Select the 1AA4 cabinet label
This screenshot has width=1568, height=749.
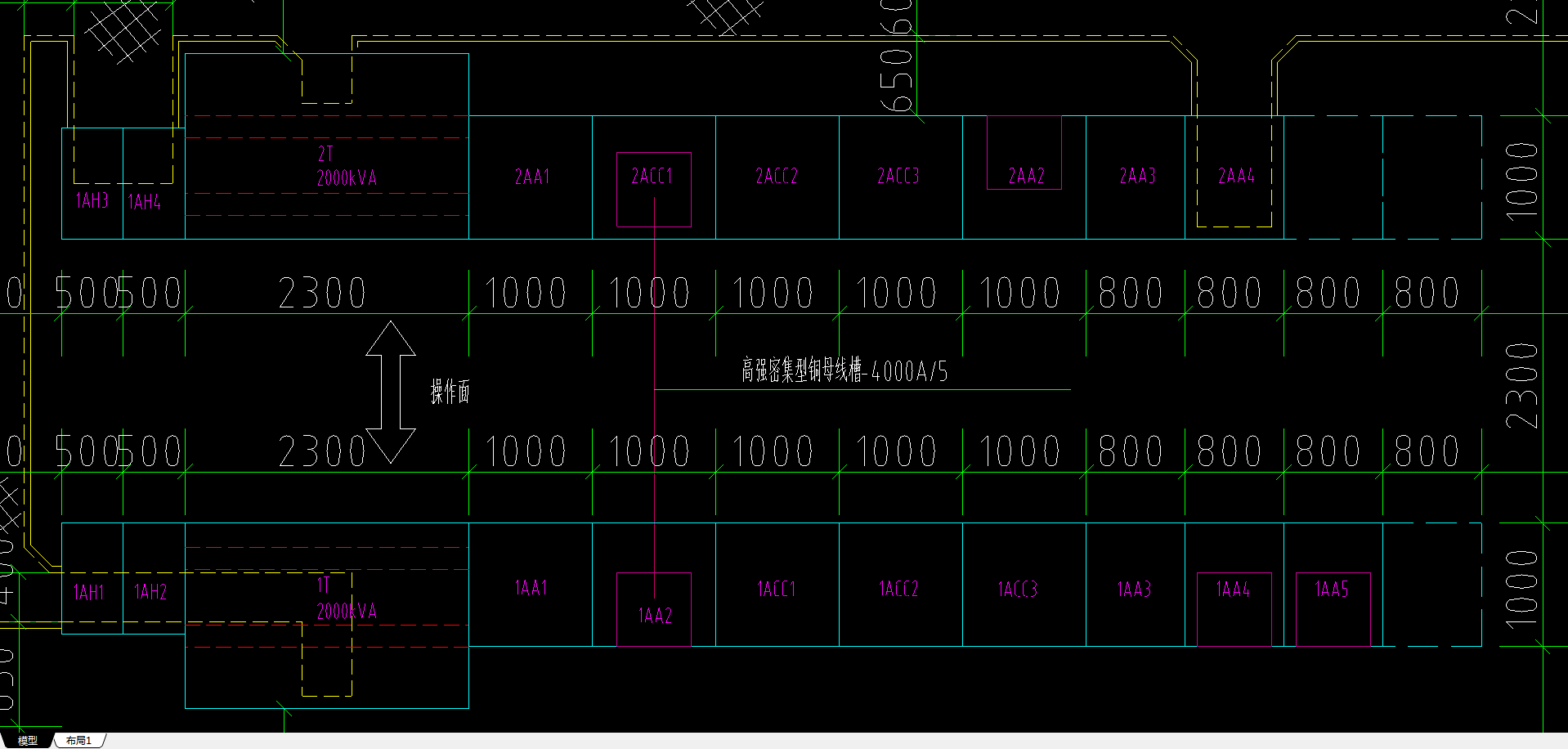(x=1233, y=590)
